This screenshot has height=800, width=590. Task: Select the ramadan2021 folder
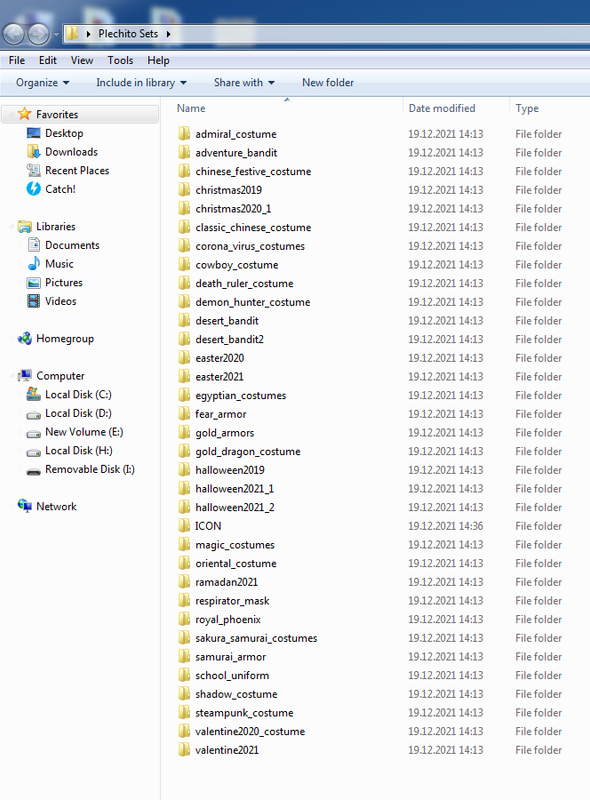click(227, 582)
